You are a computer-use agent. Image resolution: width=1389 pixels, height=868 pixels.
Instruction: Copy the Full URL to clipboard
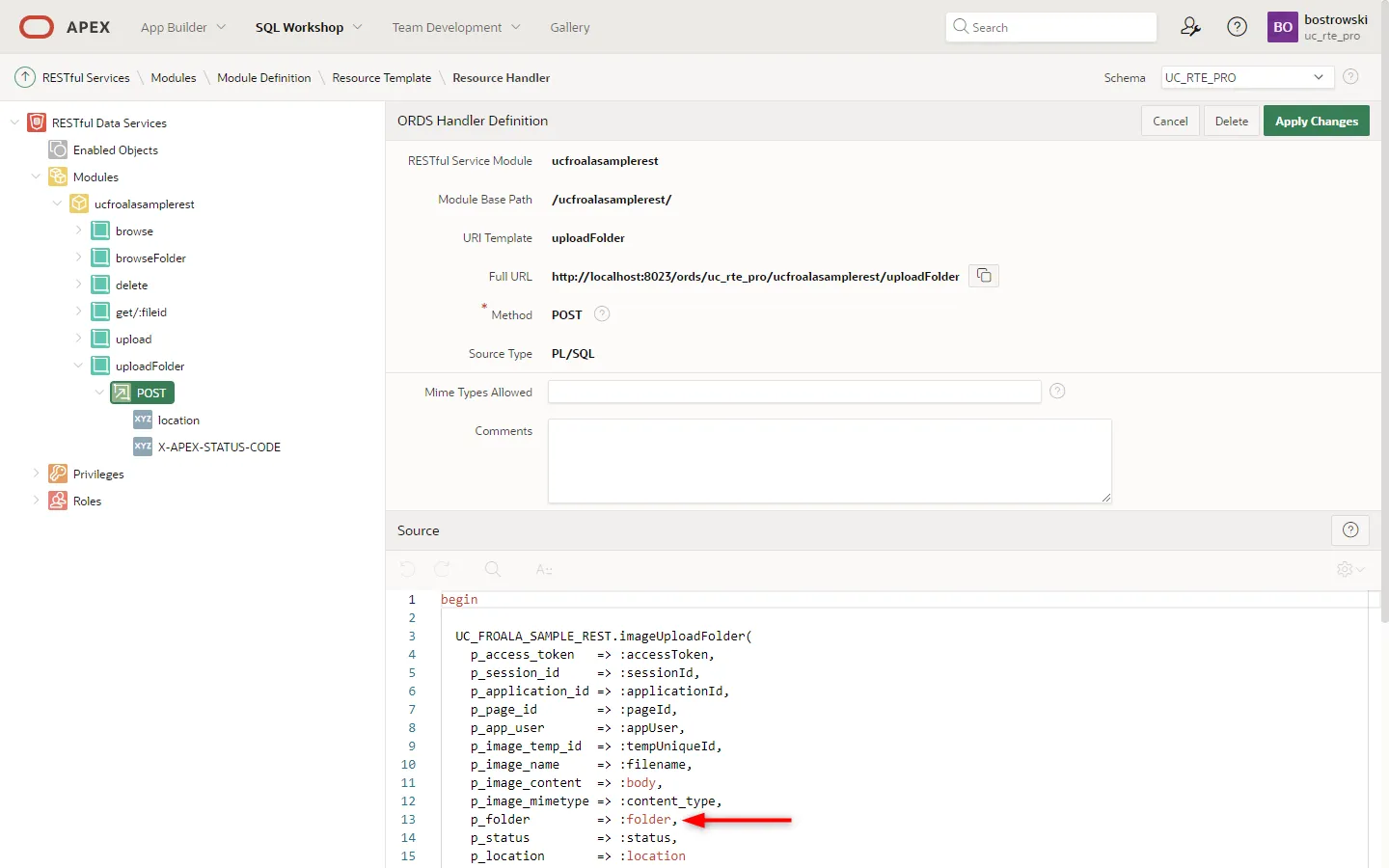point(984,276)
